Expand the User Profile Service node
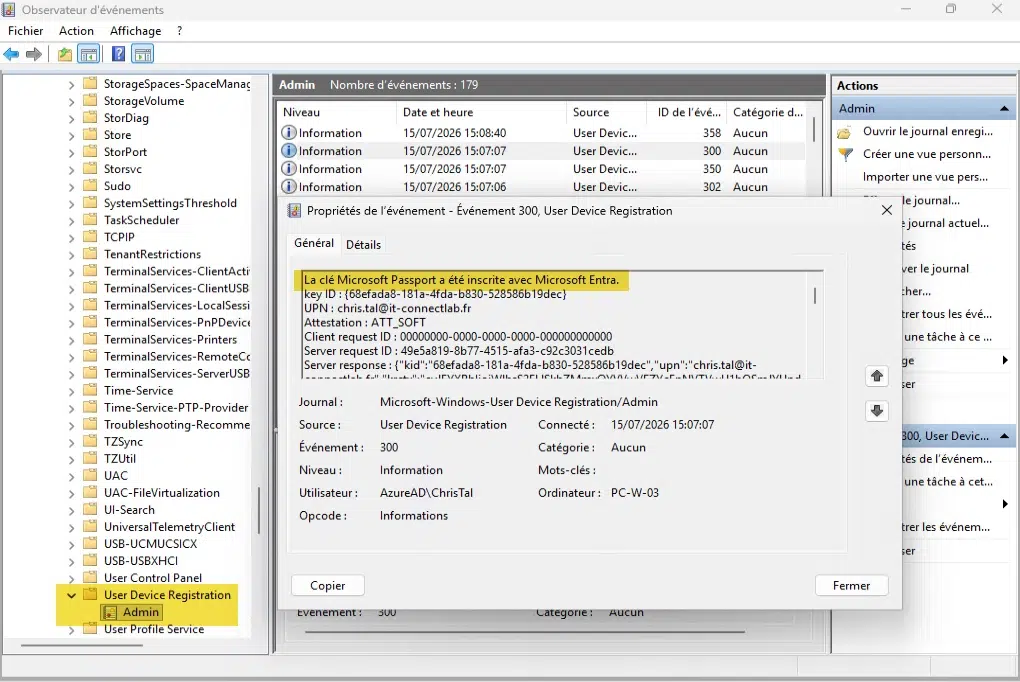The image size is (1020, 682). click(72, 630)
